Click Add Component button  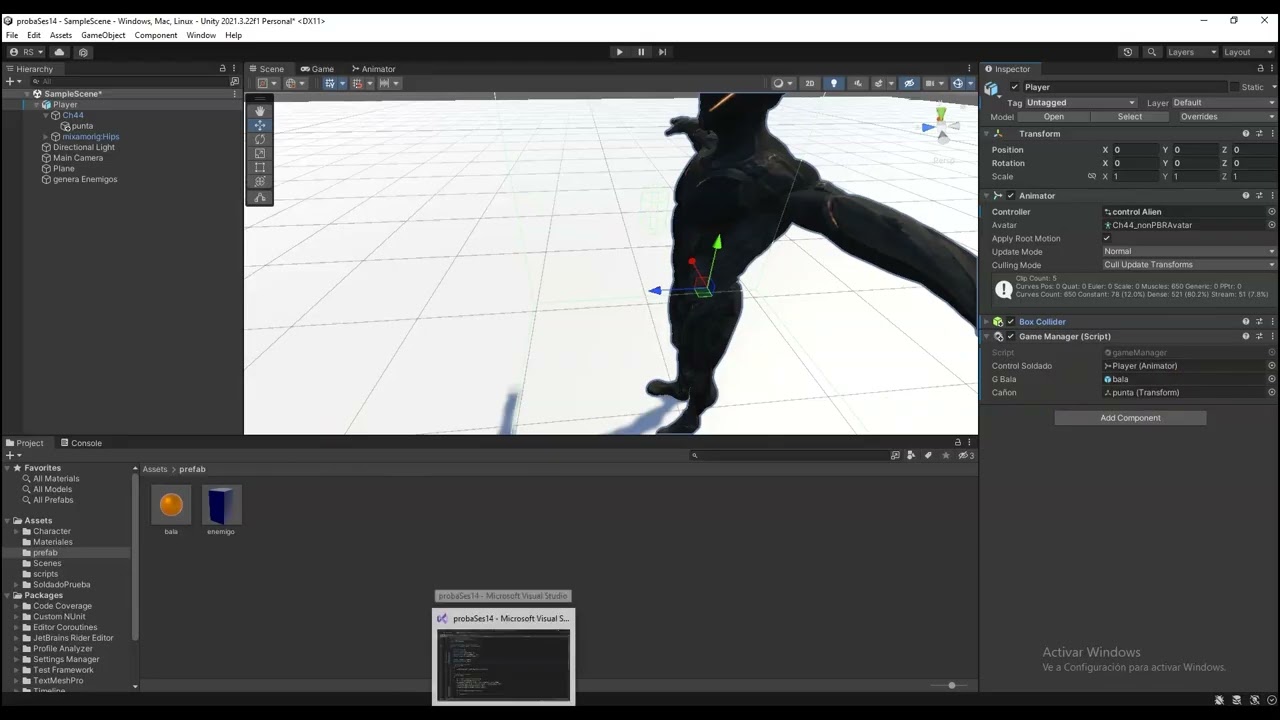click(1130, 418)
